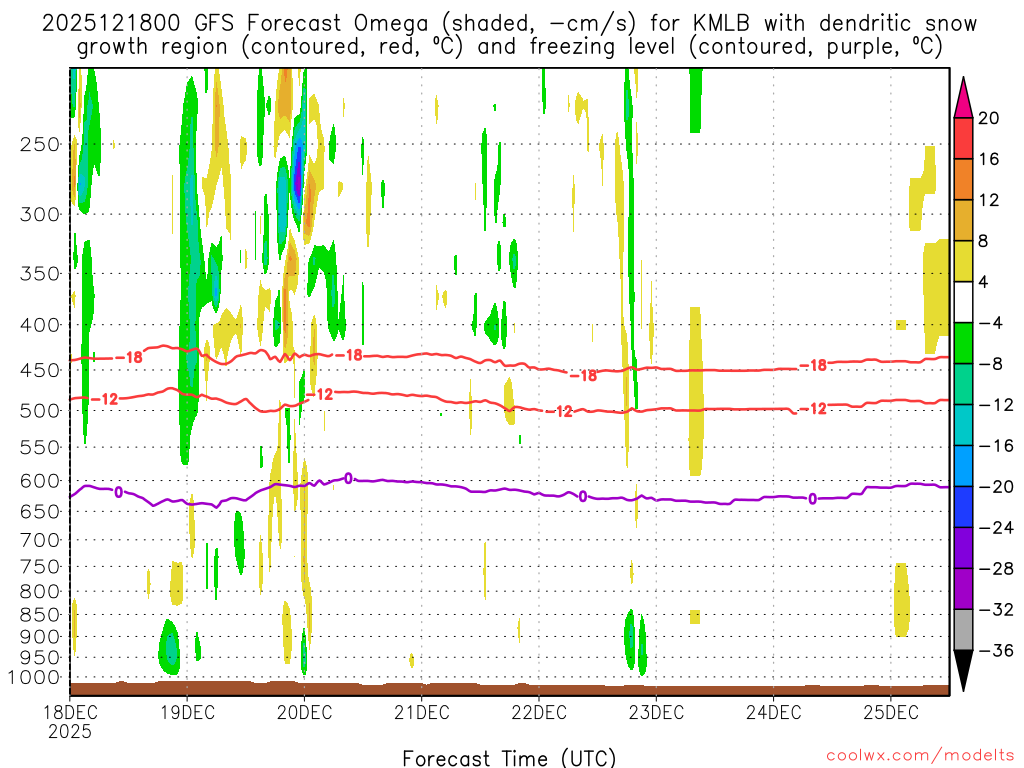Select the colorbar value label -20
This screenshot has height=768, width=1024.
click(996, 487)
